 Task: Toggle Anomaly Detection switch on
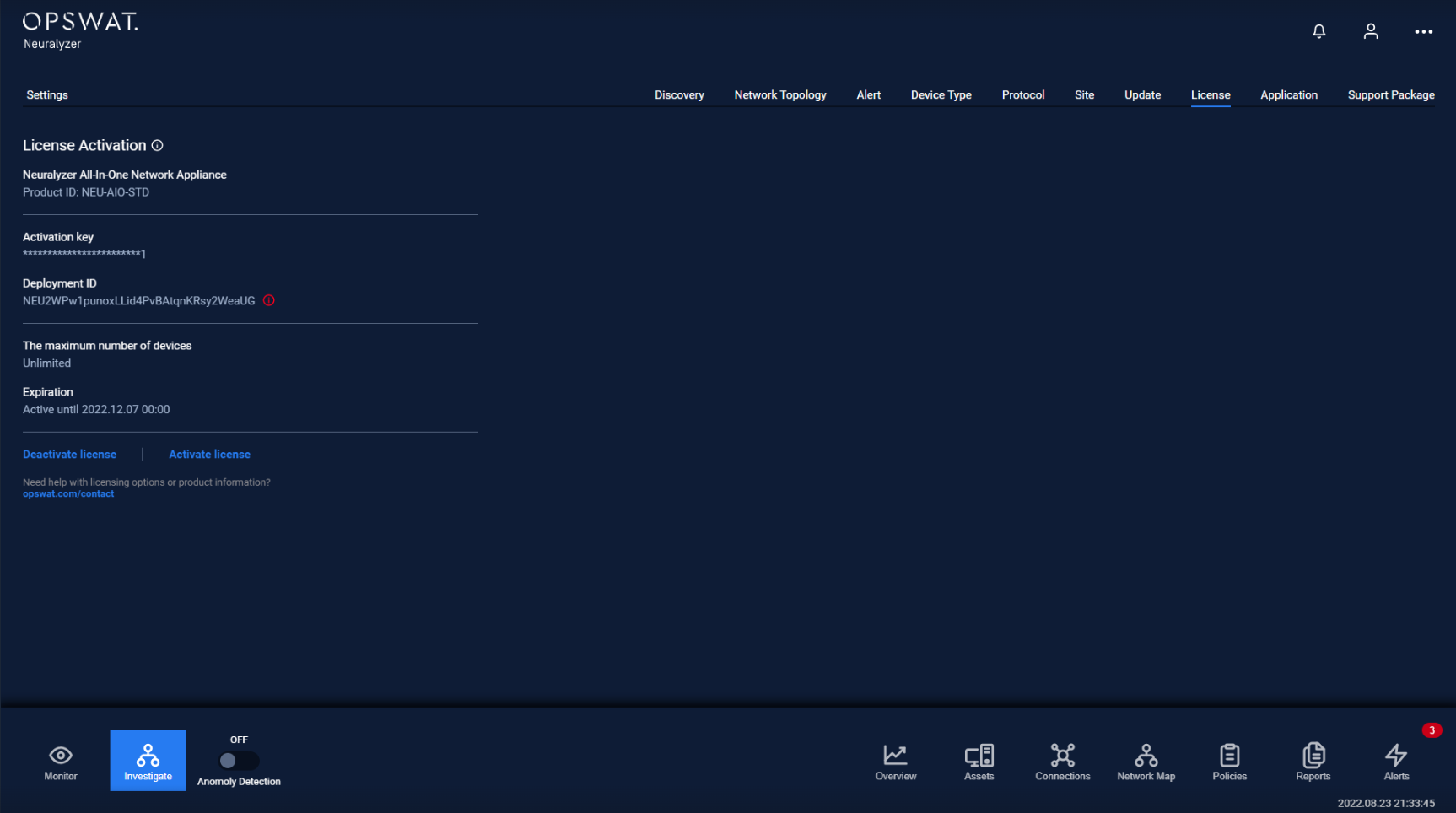pyautogui.click(x=239, y=761)
